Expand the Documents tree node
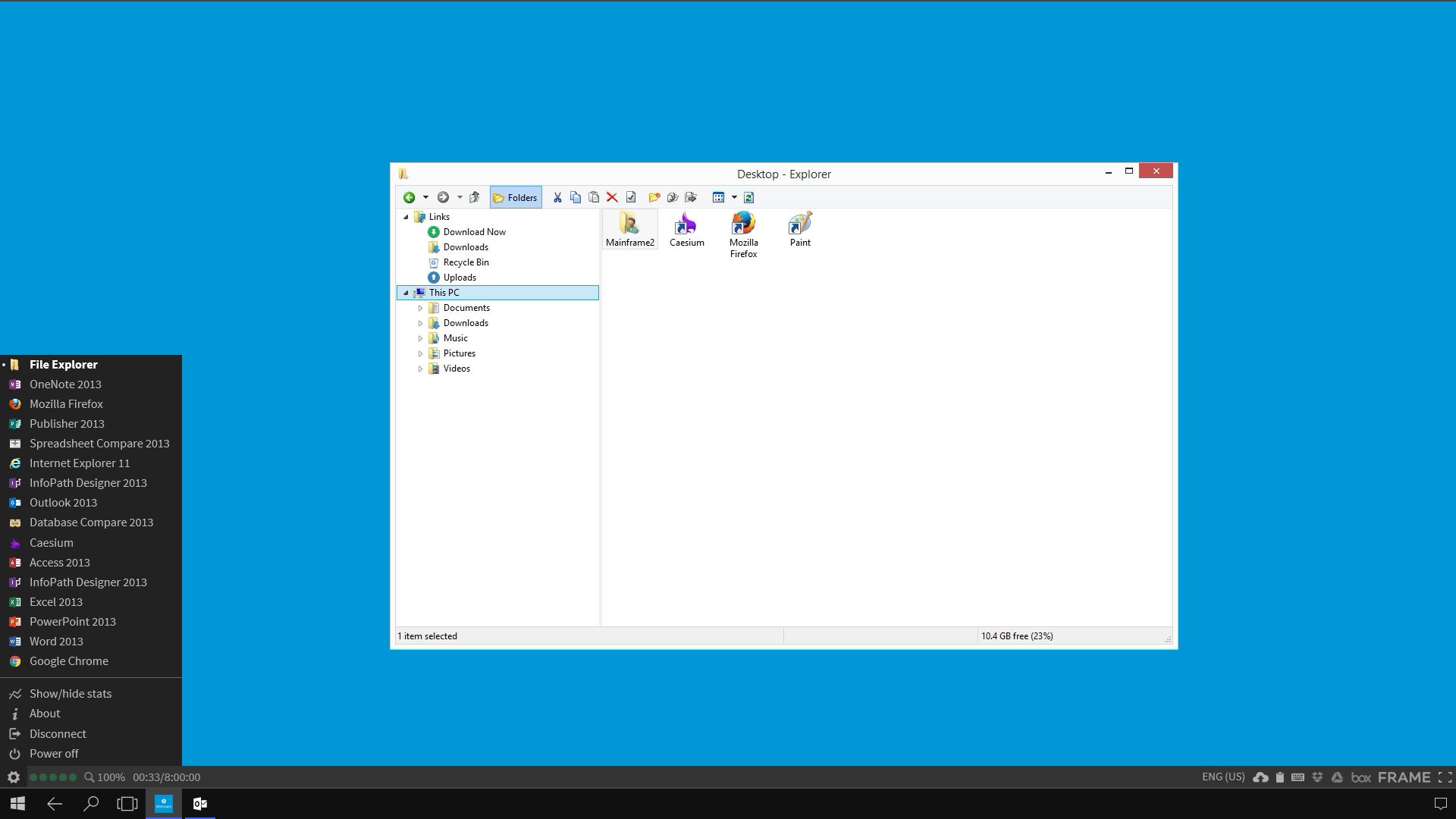The height and width of the screenshot is (819, 1456). coord(420,308)
